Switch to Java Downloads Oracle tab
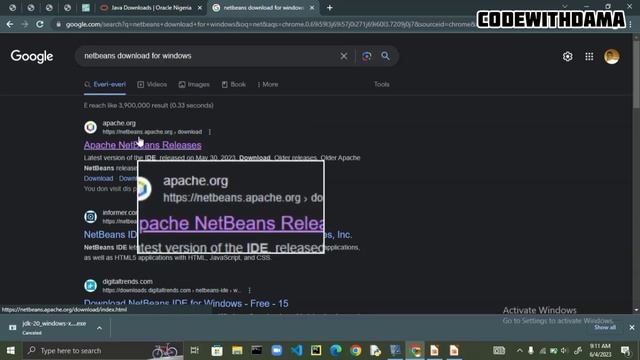This screenshot has height=360, width=640. pyautogui.click(x=151, y=8)
